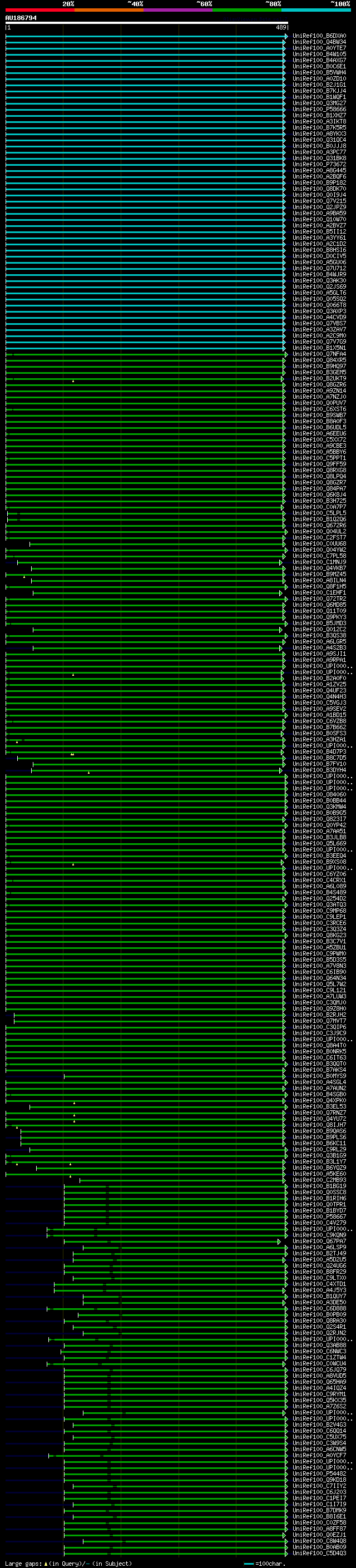Select the UniRef100_B2RJH2 label

click(x=319, y=1015)
